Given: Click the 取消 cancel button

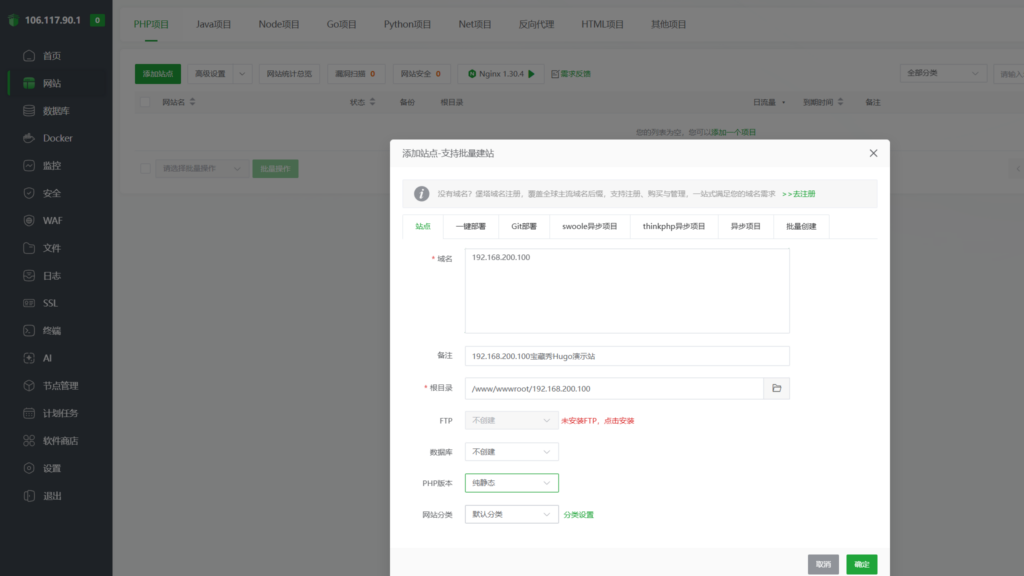Looking at the screenshot, I should (x=823, y=564).
